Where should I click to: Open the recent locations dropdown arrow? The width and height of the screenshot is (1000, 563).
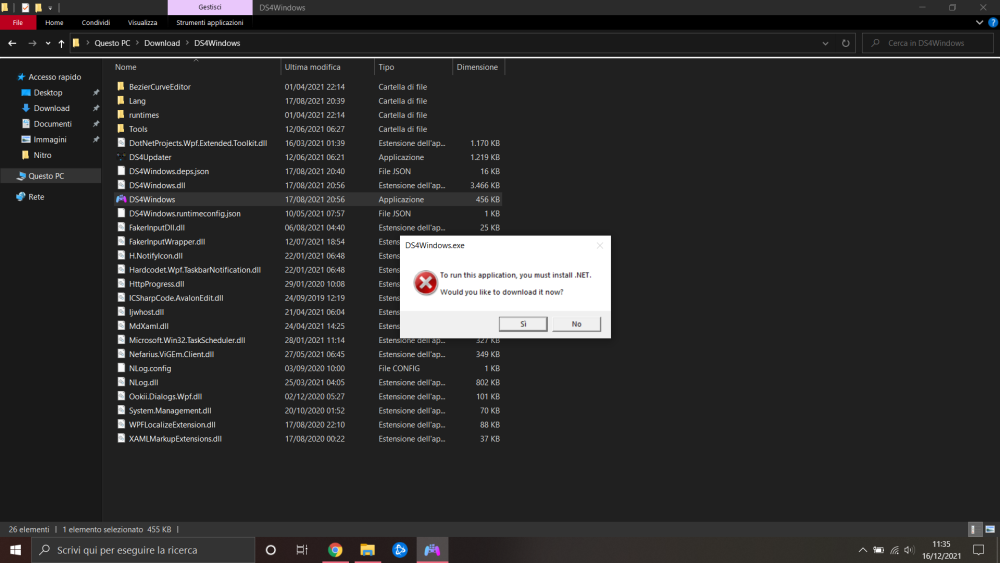point(48,43)
